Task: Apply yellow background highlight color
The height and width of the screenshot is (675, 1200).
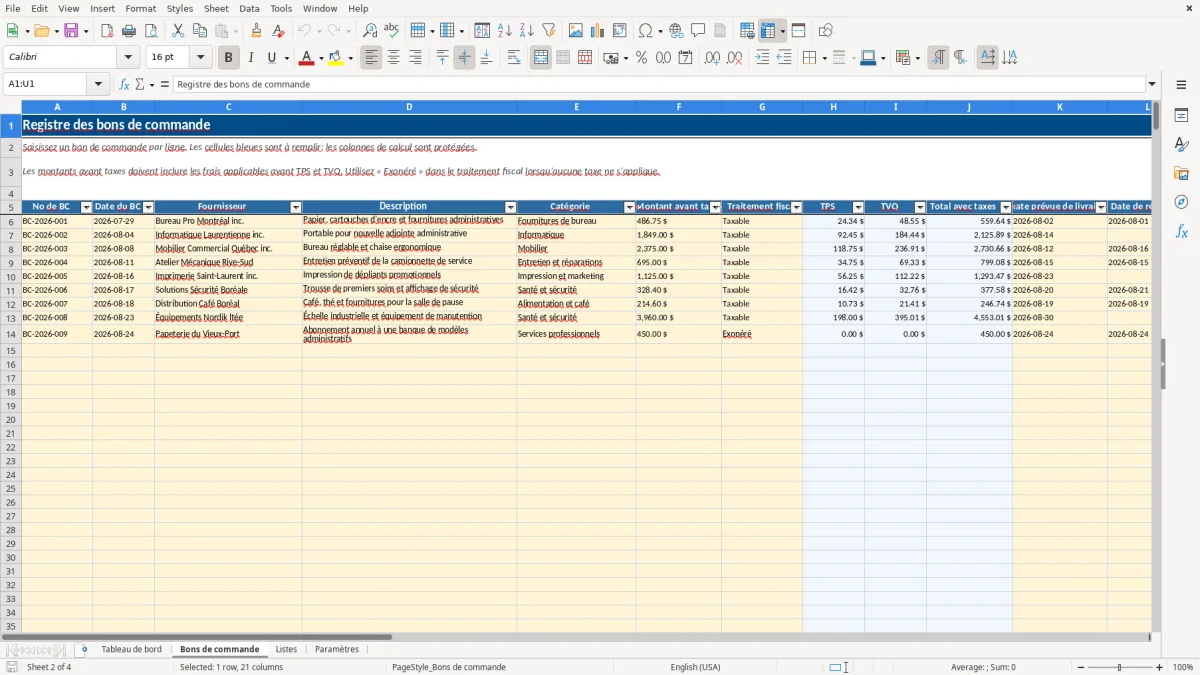Action: click(335, 58)
